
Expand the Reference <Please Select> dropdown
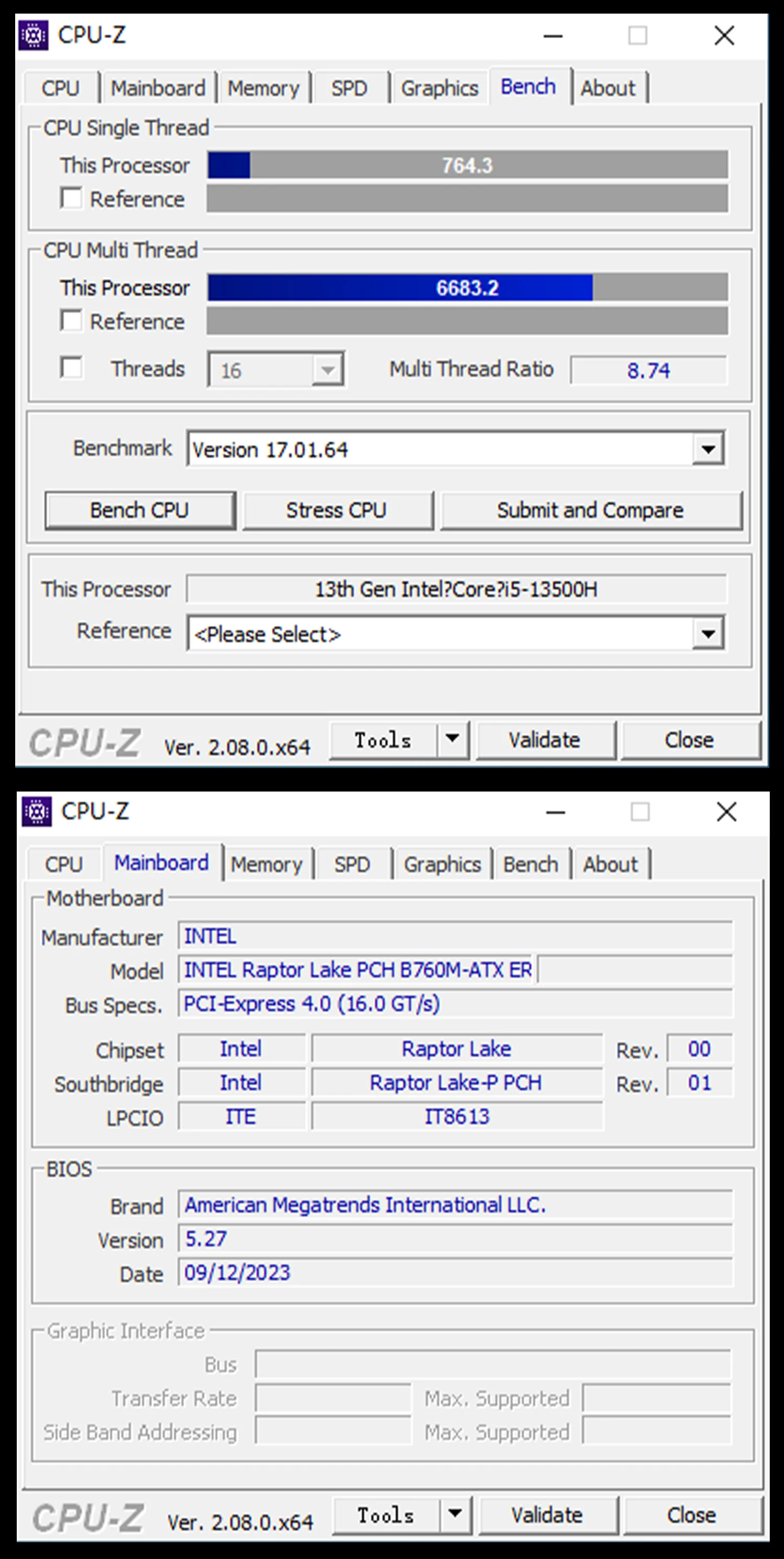[708, 634]
